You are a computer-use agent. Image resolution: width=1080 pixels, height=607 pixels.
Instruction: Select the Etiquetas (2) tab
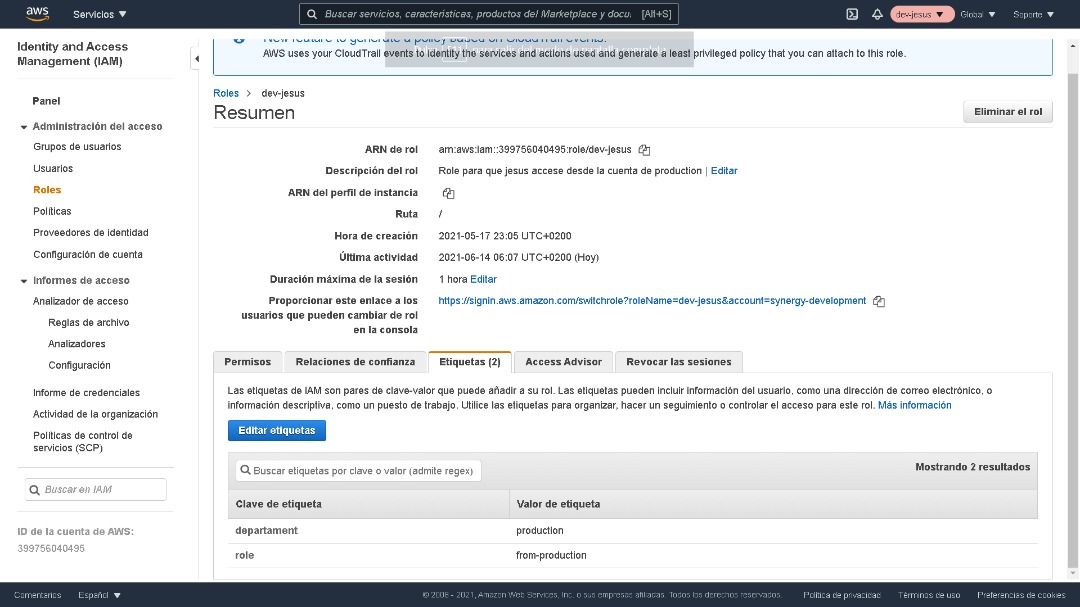(470, 362)
